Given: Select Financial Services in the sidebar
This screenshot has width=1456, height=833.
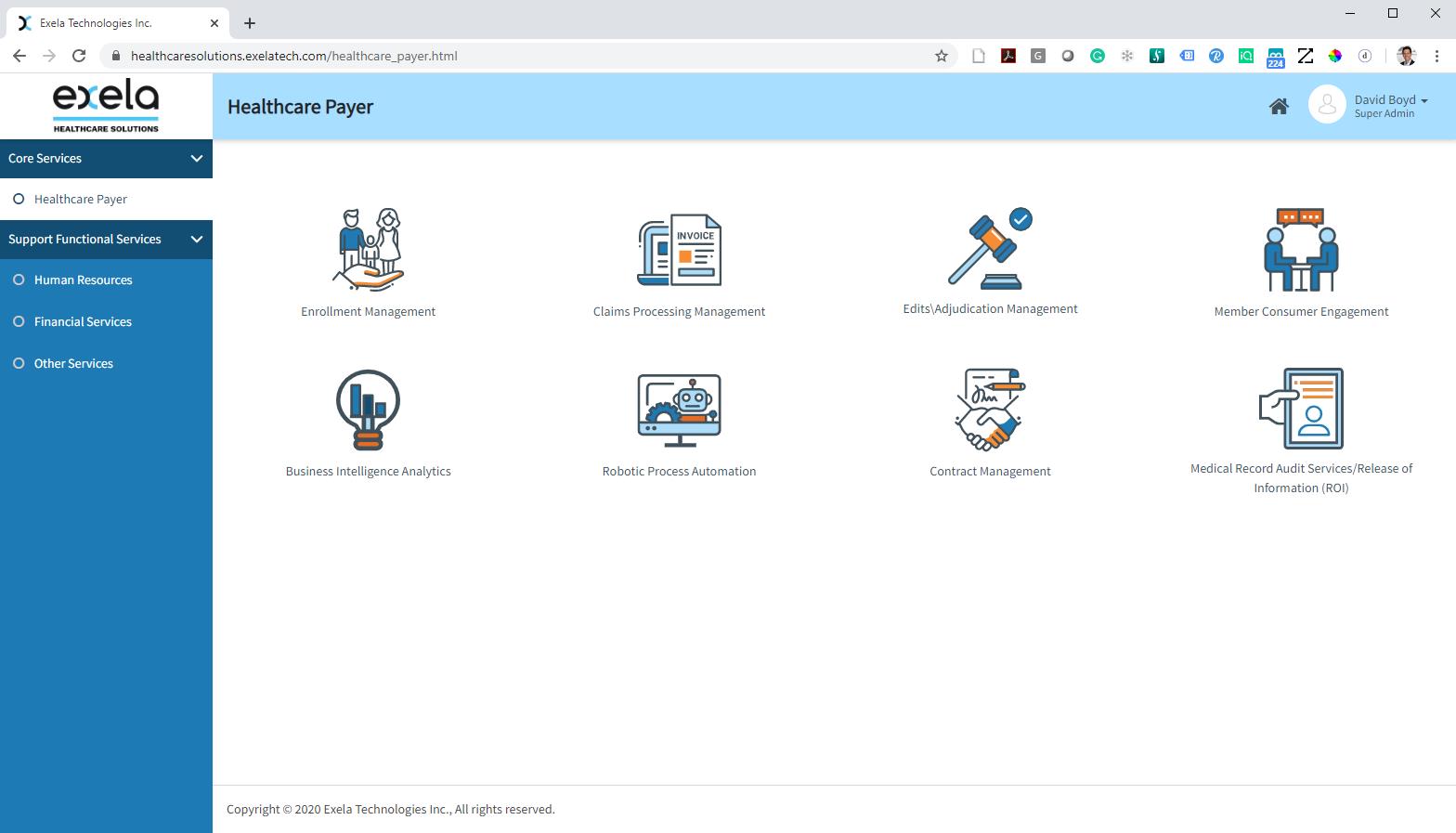Looking at the screenshot, I should point(83,321).
